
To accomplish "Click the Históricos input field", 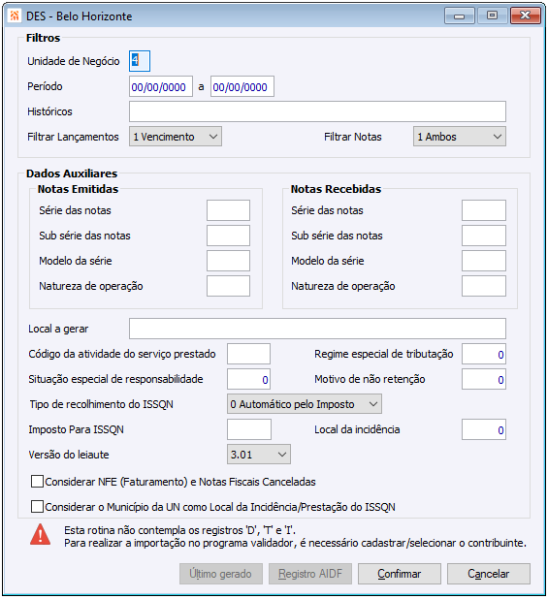I will point(317,112).
